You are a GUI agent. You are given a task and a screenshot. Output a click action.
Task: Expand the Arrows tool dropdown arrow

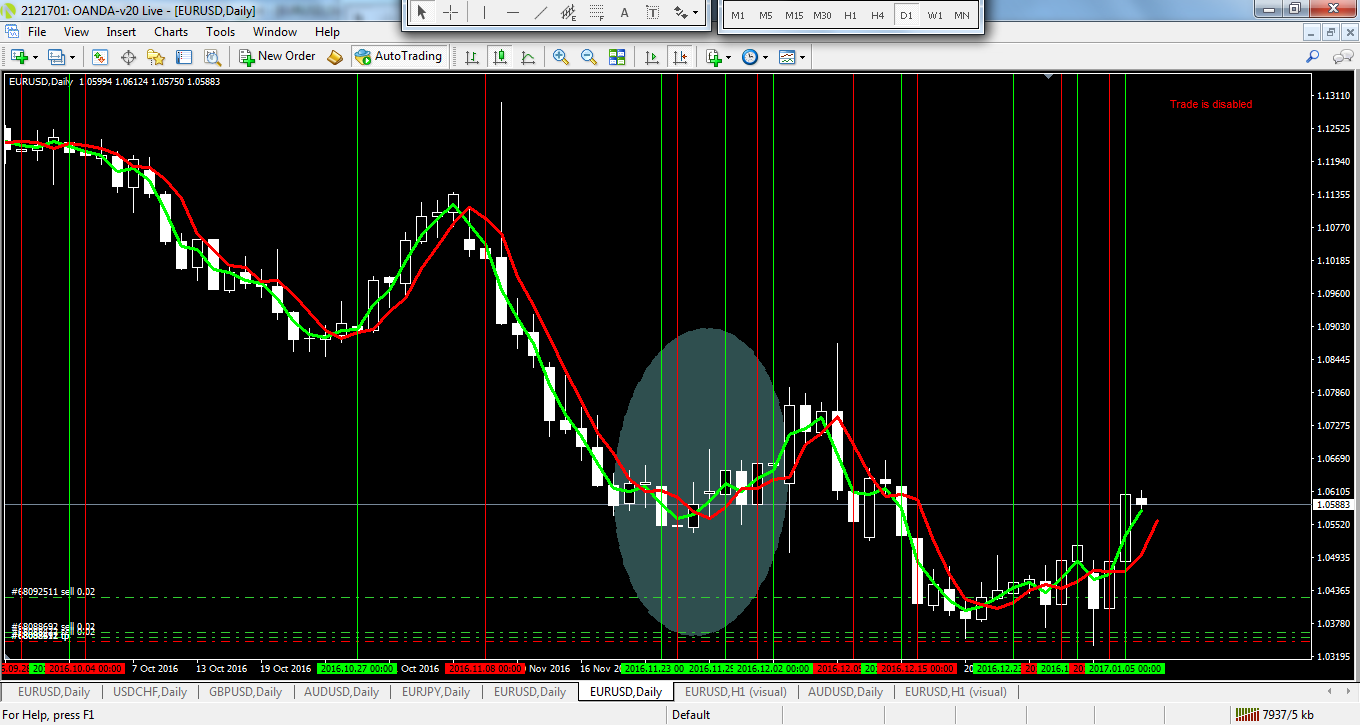click(x=695, y=13)
